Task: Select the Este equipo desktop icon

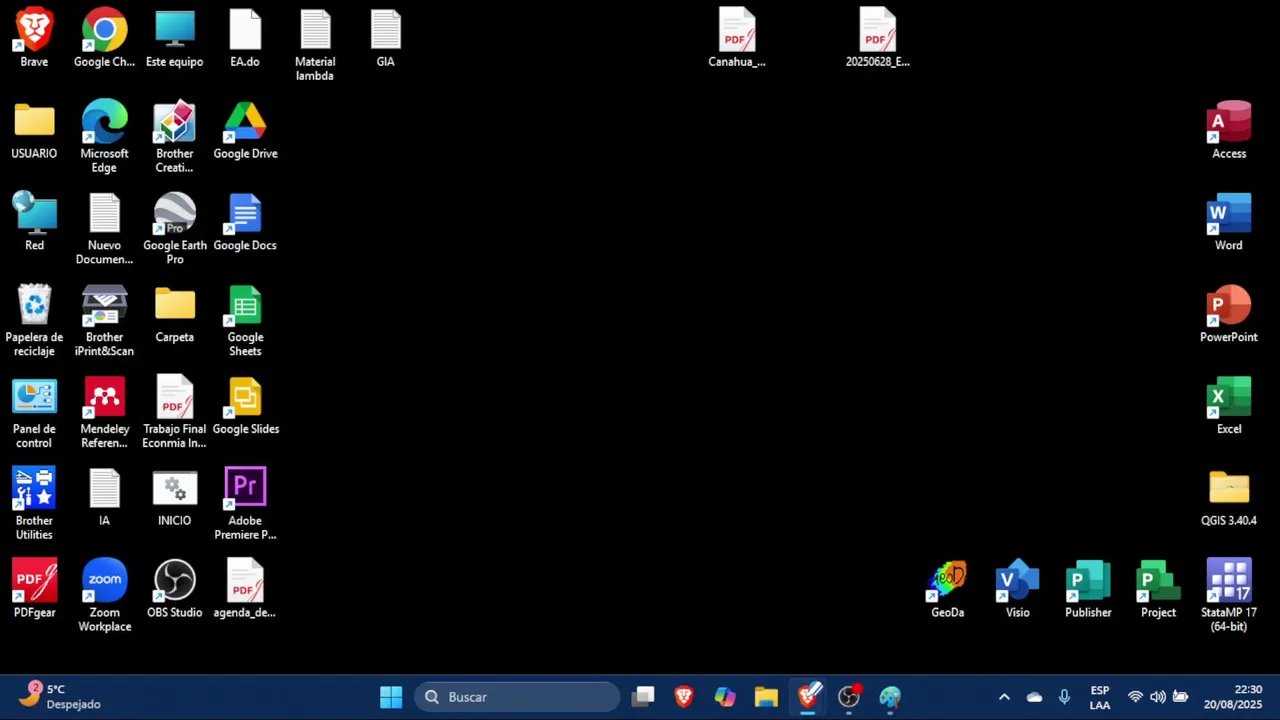Action: coord(175,38)
